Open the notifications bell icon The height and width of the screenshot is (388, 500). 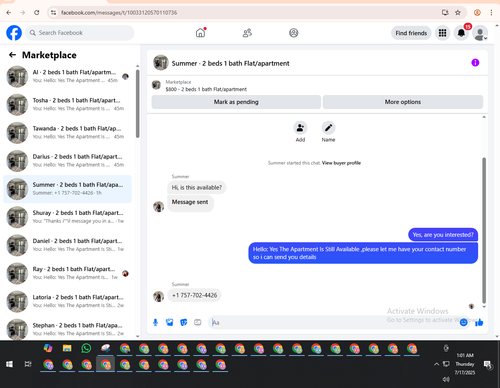(x=461, y=33)
